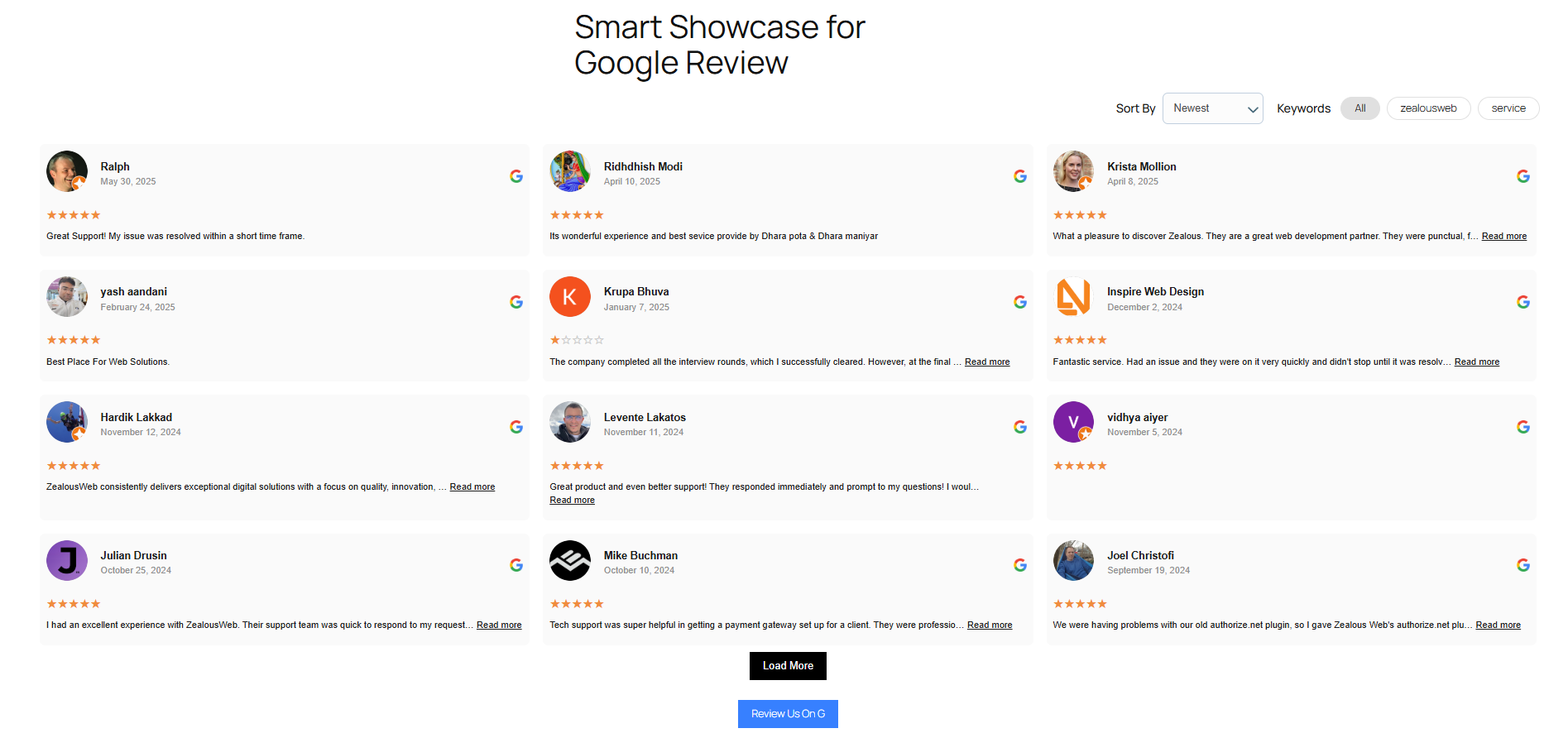Click Ridhdhish Modi's profile photo

[570, 171]
